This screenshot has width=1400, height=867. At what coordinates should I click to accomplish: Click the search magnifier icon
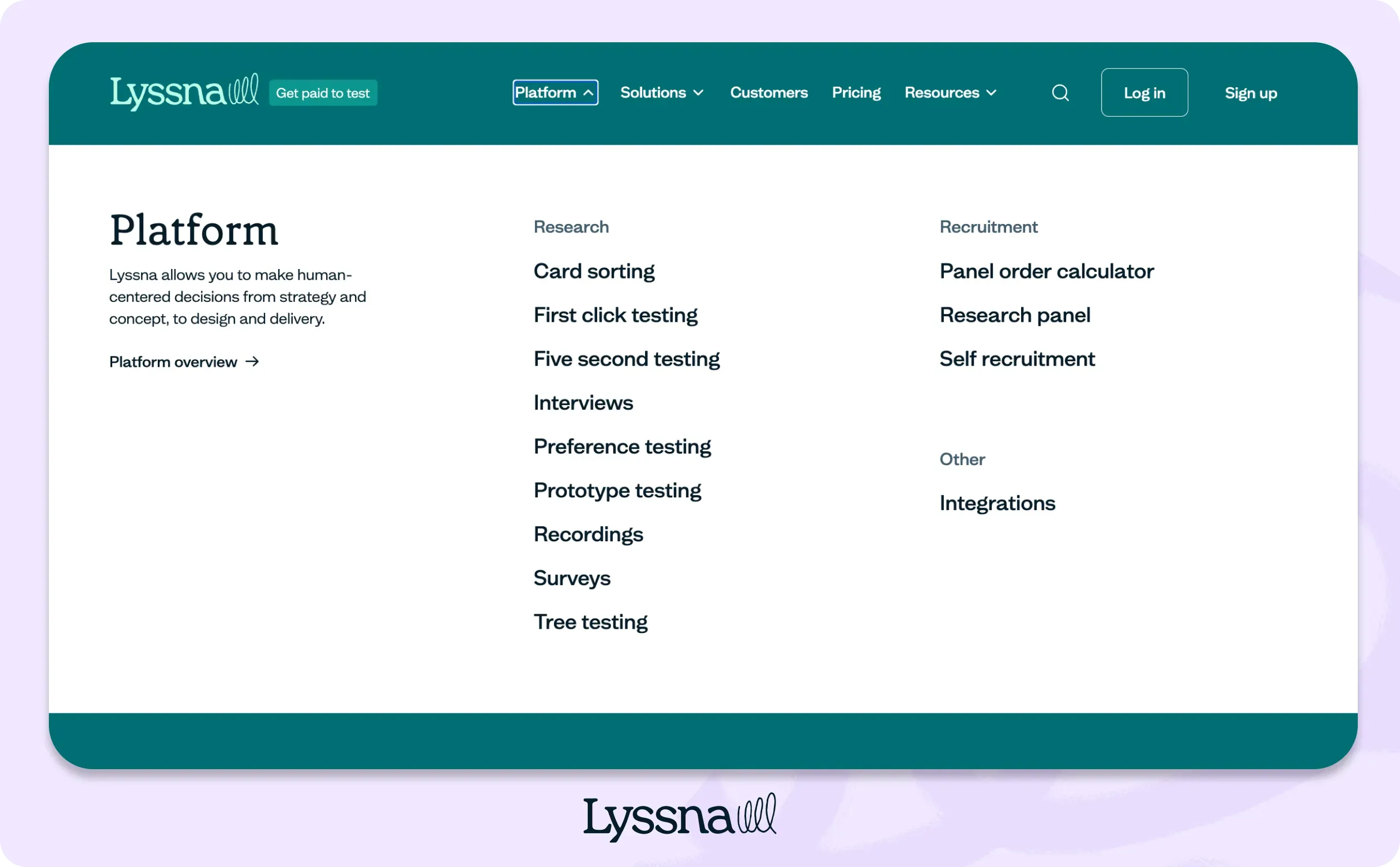coord(1060,93)
